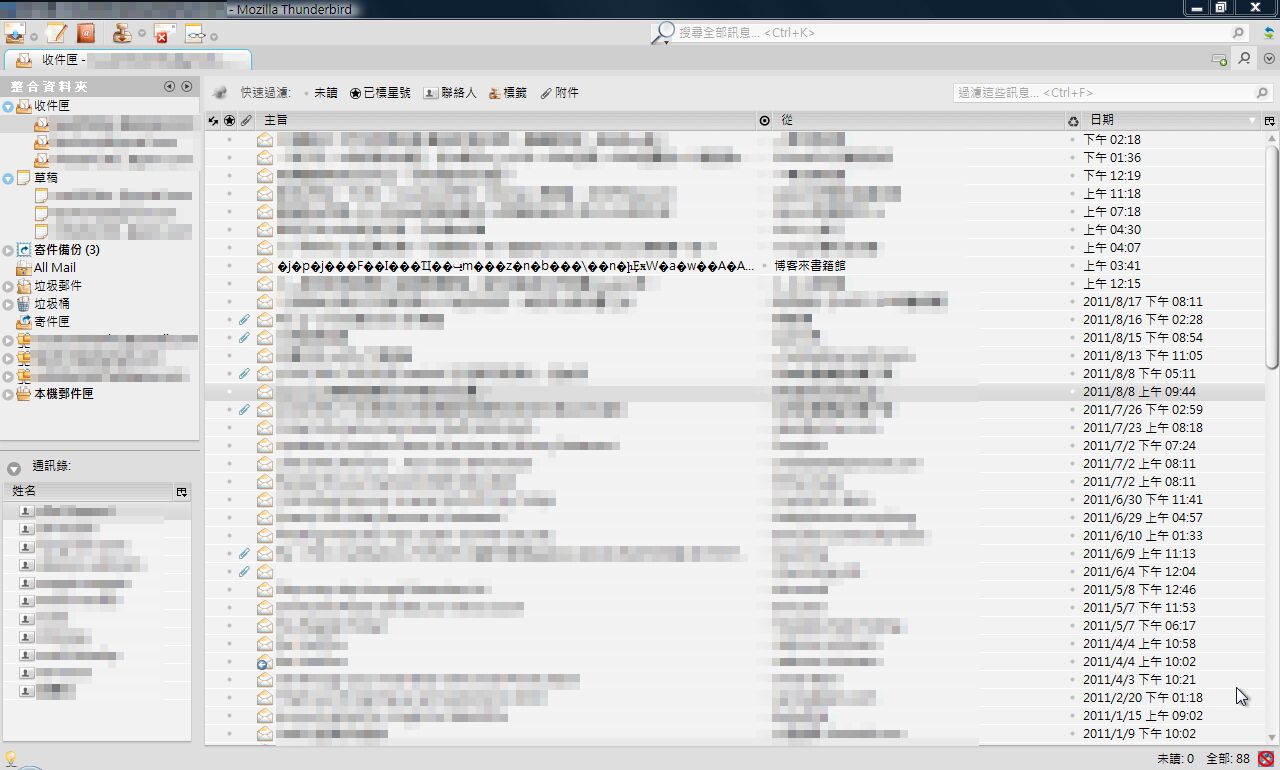Click the 過濾這些訊息 filter input field
The width and height of the screenshot is (1280, 770).
point(1112,93)
